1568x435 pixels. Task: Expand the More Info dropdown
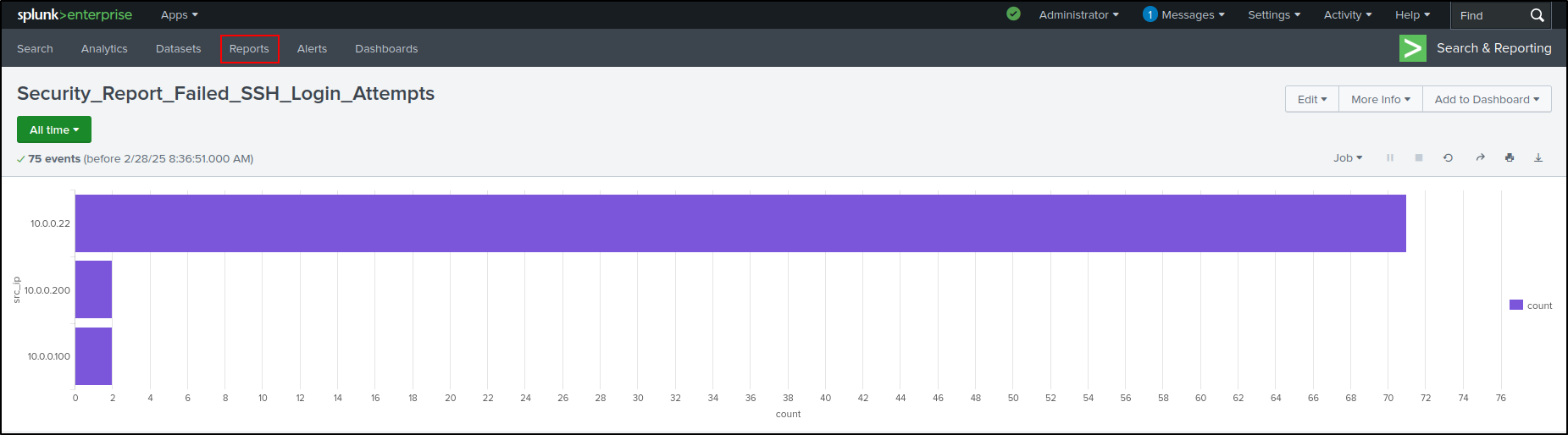1381,99
